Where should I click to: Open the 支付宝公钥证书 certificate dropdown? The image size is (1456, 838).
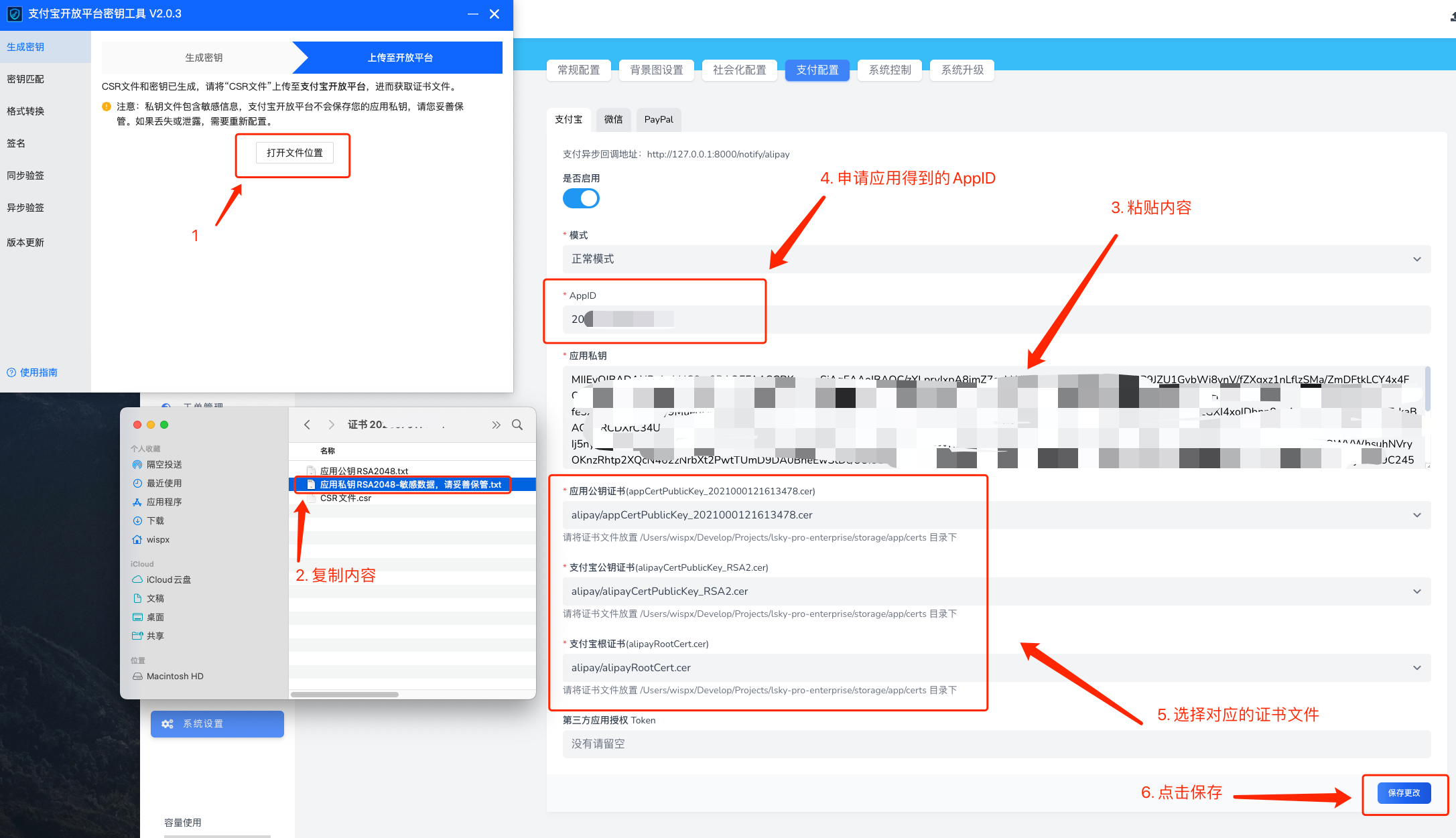[x=996, y=591]
